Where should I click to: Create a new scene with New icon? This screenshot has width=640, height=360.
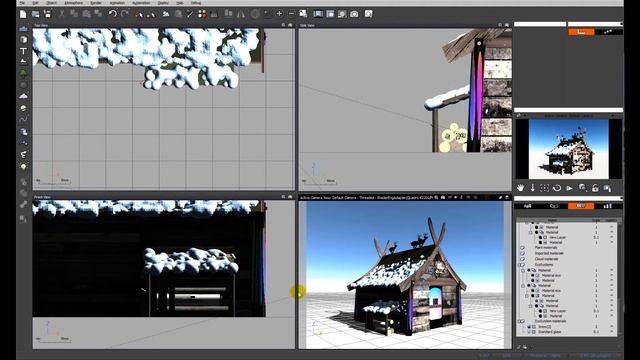[23, 14]
